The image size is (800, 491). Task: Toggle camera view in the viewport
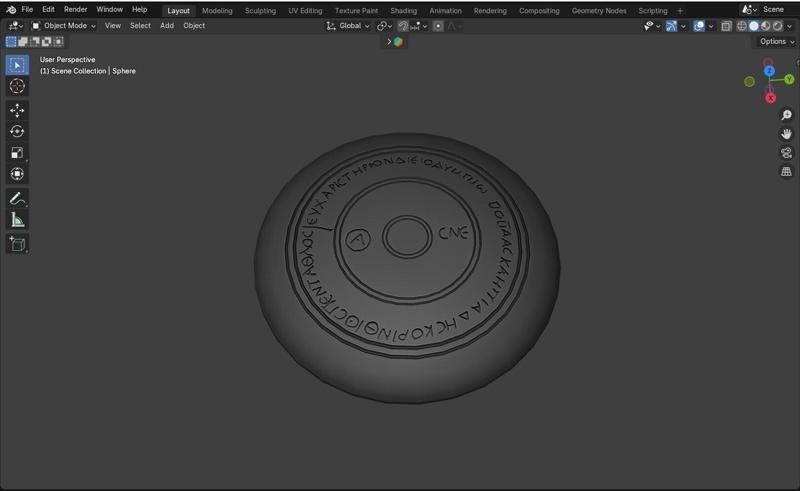[x=786, y=153]
